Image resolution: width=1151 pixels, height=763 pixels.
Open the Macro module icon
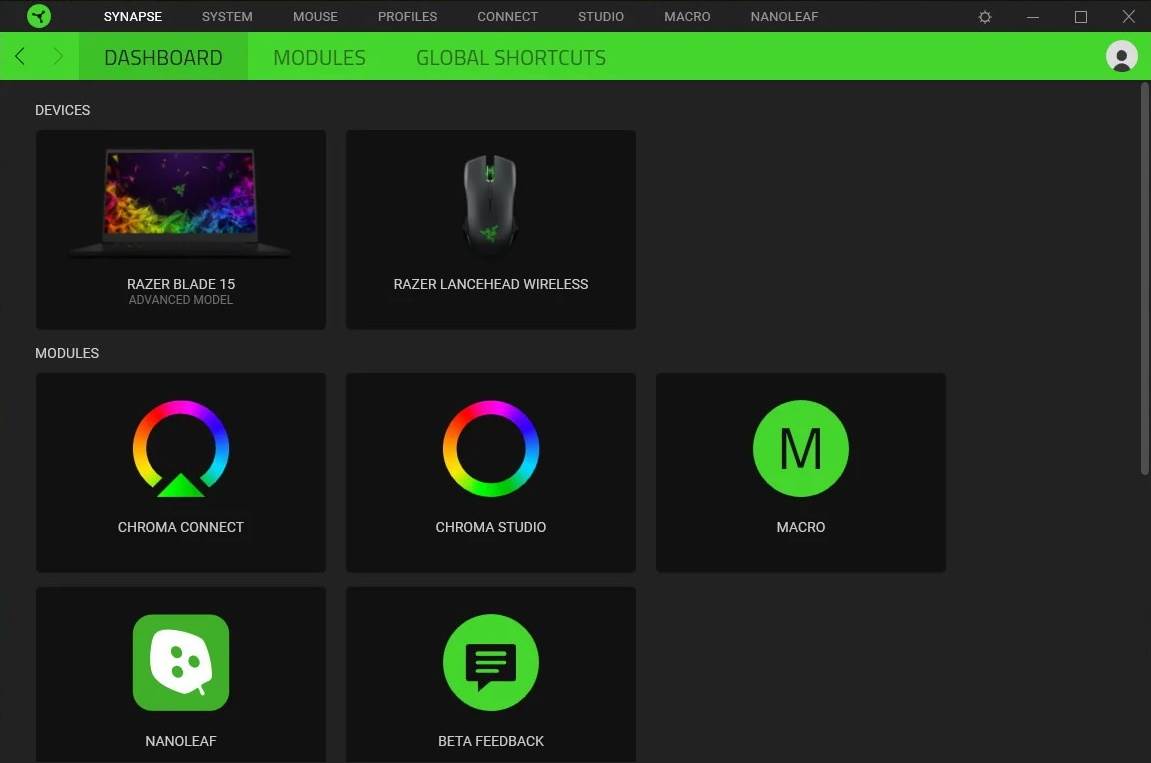pyautogui.click(x=800, y=449)
